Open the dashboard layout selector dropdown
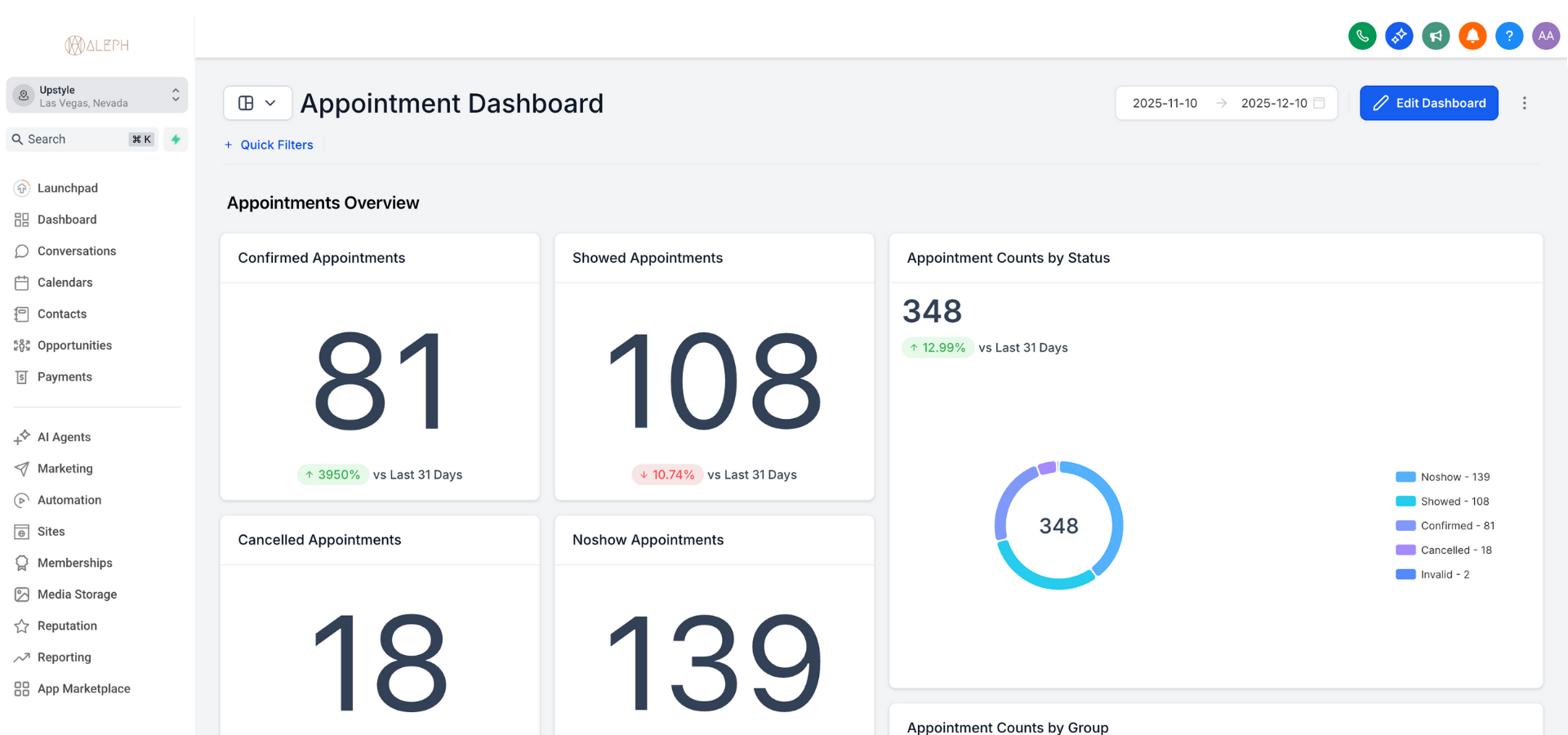This screenshot has height=735, width=1568. tap(257, 103)
